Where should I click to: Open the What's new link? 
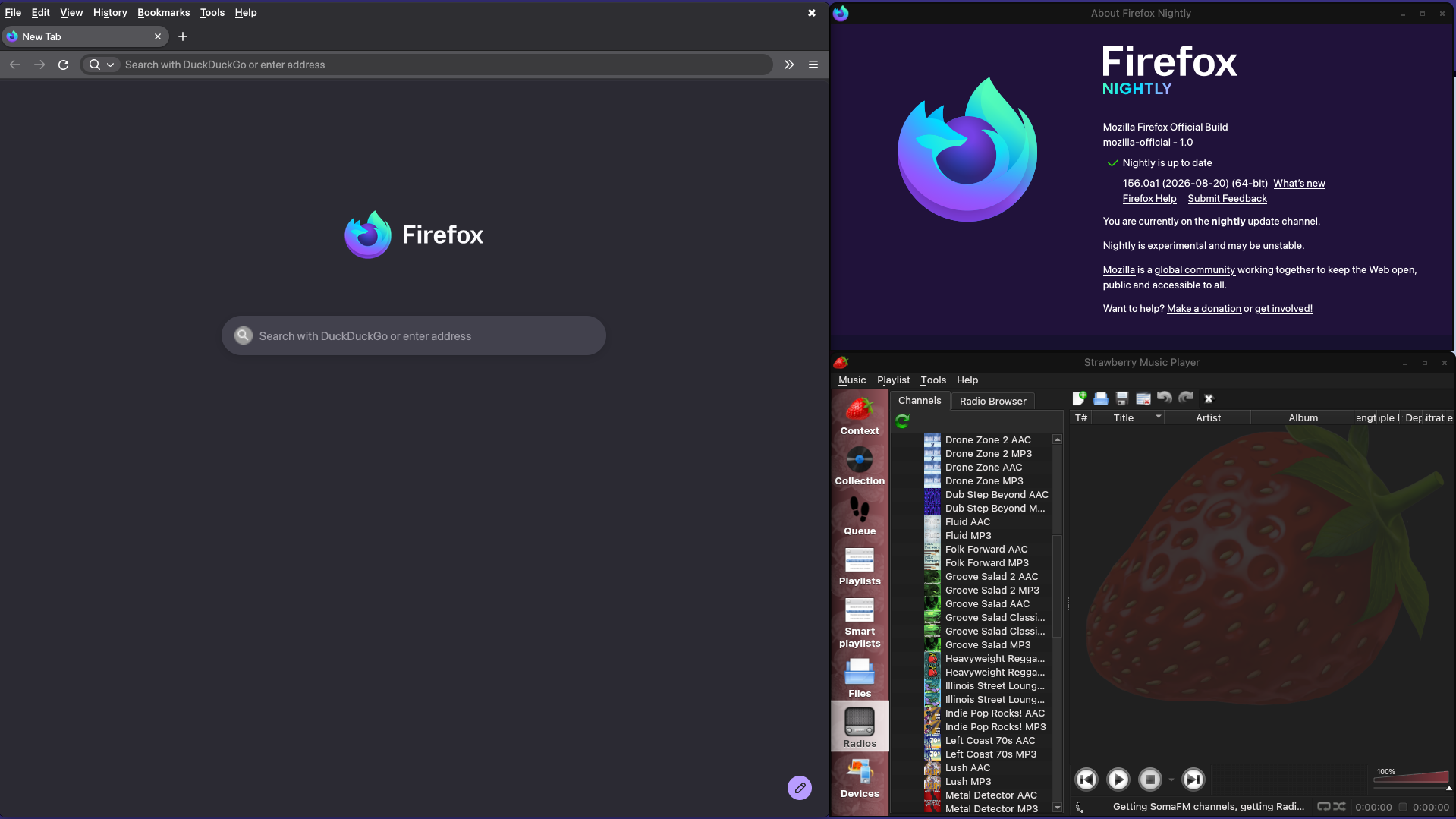tap(1299, 183)
